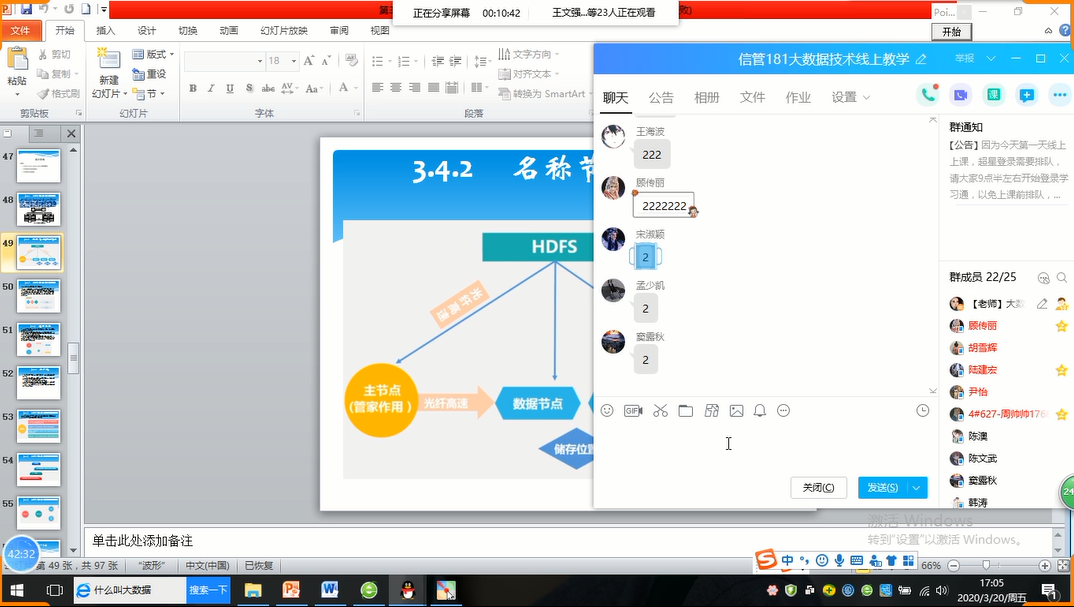The image size is (1074, 607).
Task: Select slide 50 thumbnail
Action: [39, 297]
